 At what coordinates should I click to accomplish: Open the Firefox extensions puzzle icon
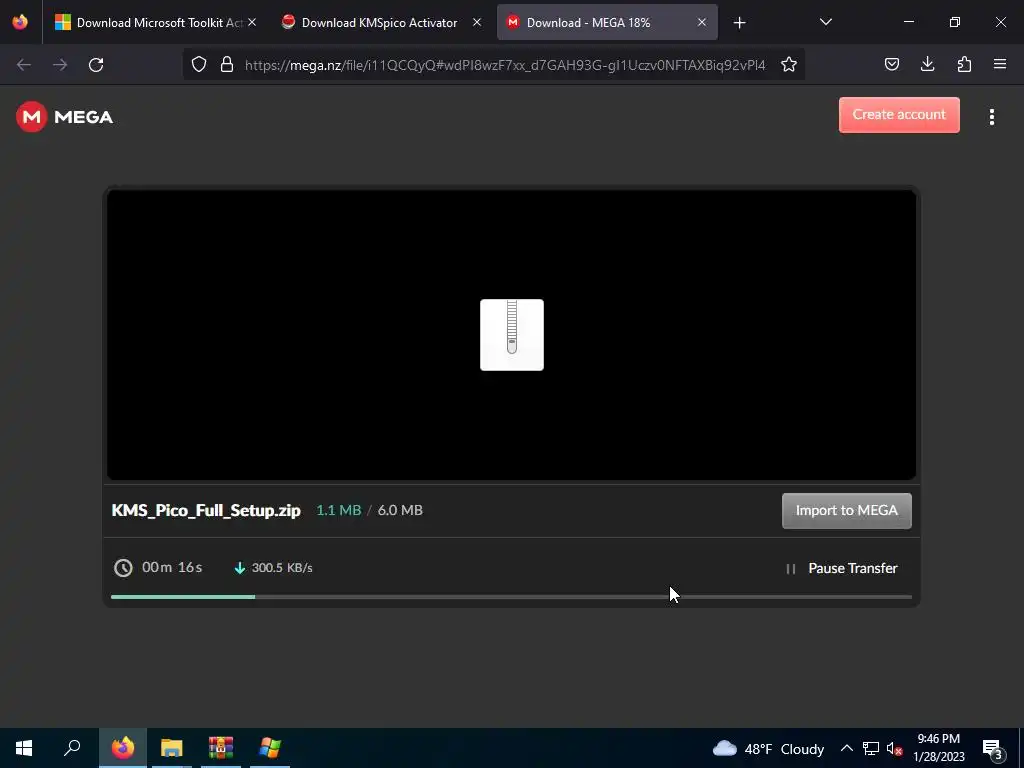(x=964, y=64)
